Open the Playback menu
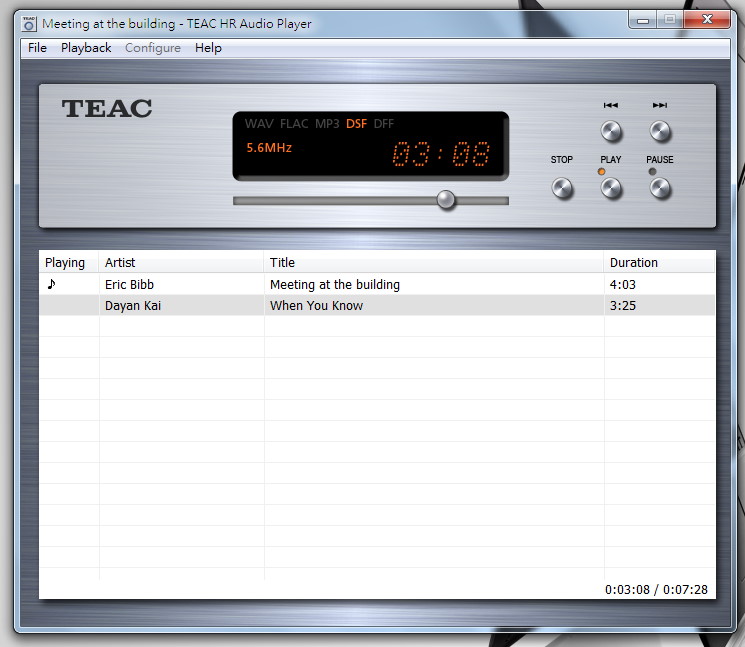 86,48
